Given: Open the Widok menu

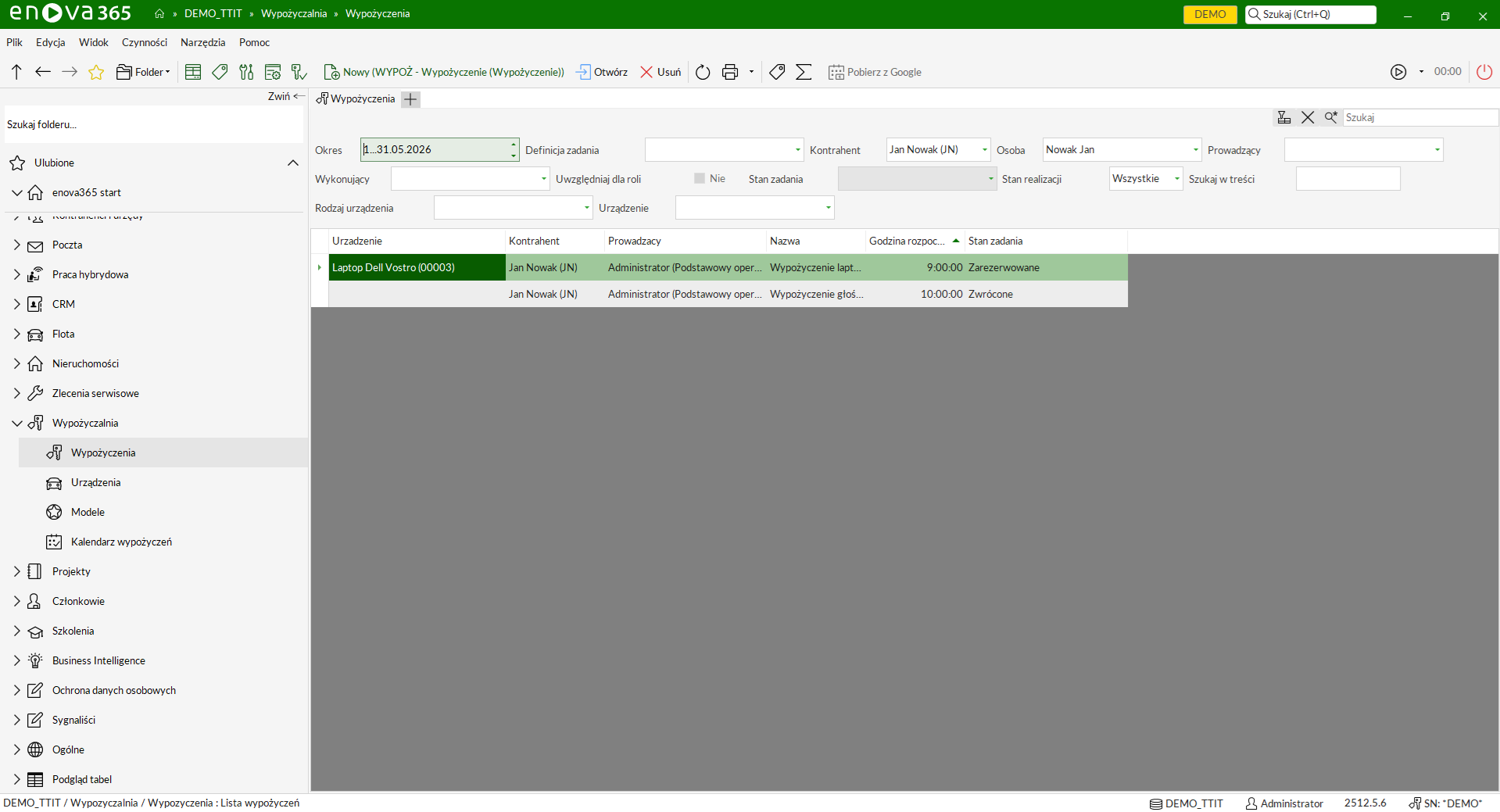Looking at the screenshot, I should [x=93, y=43].
